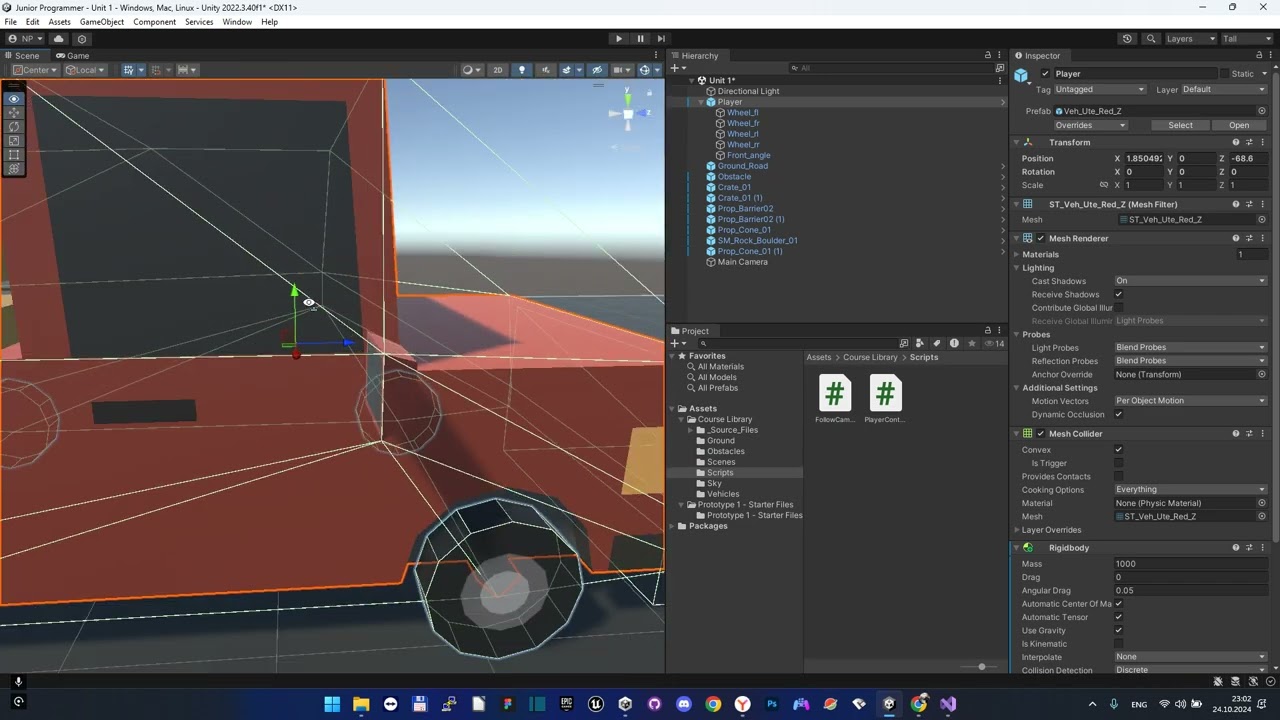Toggle Convex checkbox in Mesh Collider
The height and width of the screenshot is (720, 1280).
[x=1118, y=450]
